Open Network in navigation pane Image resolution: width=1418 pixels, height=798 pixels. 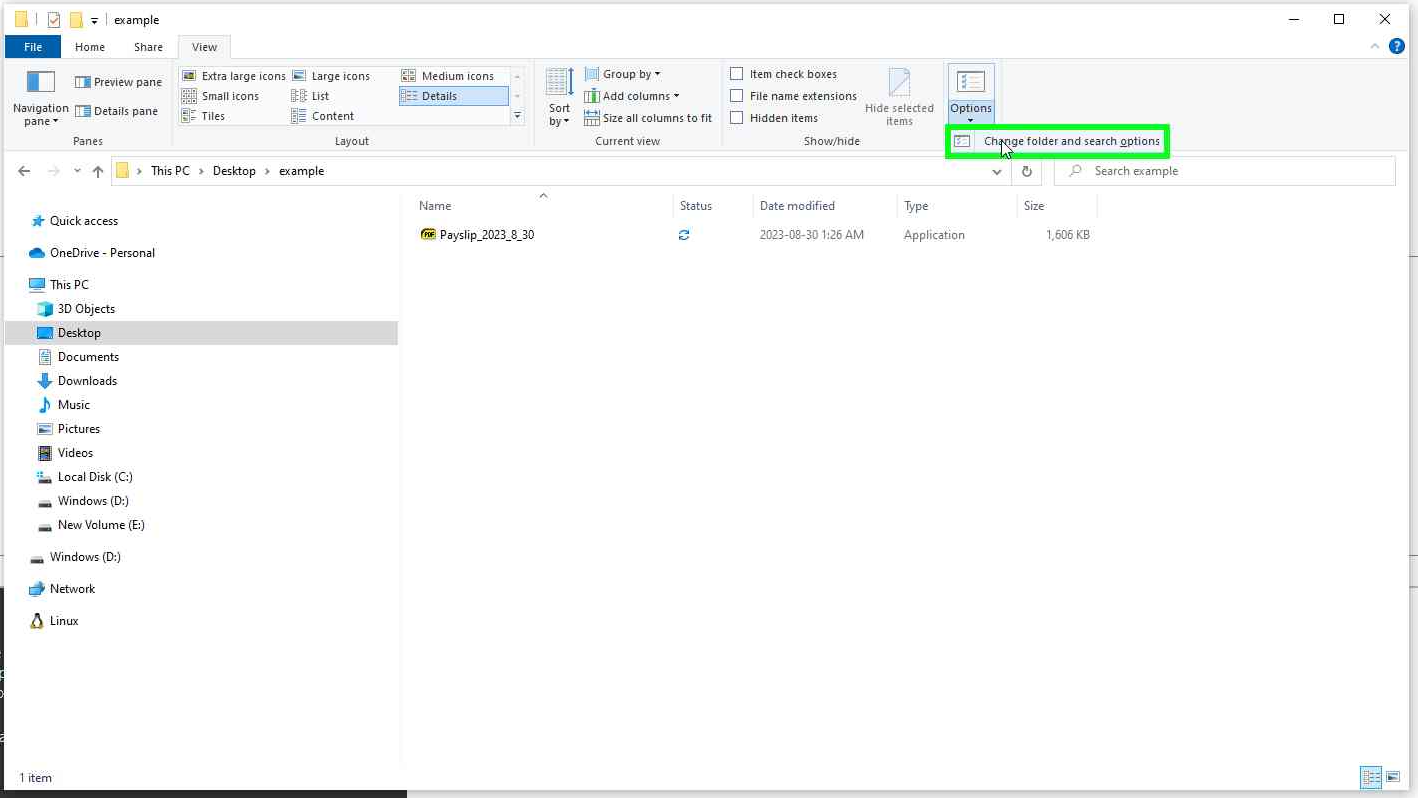pyautogui.click(x=72, y=589)
